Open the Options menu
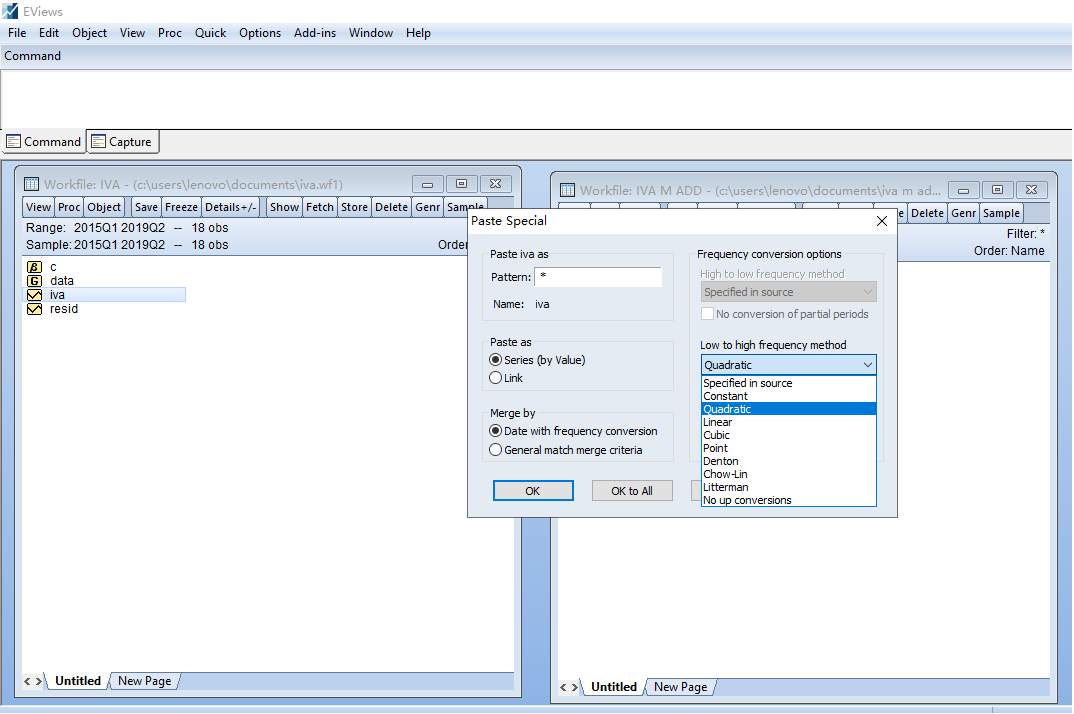Screen dimensions: 1074x714 click(x=260, y=33)
